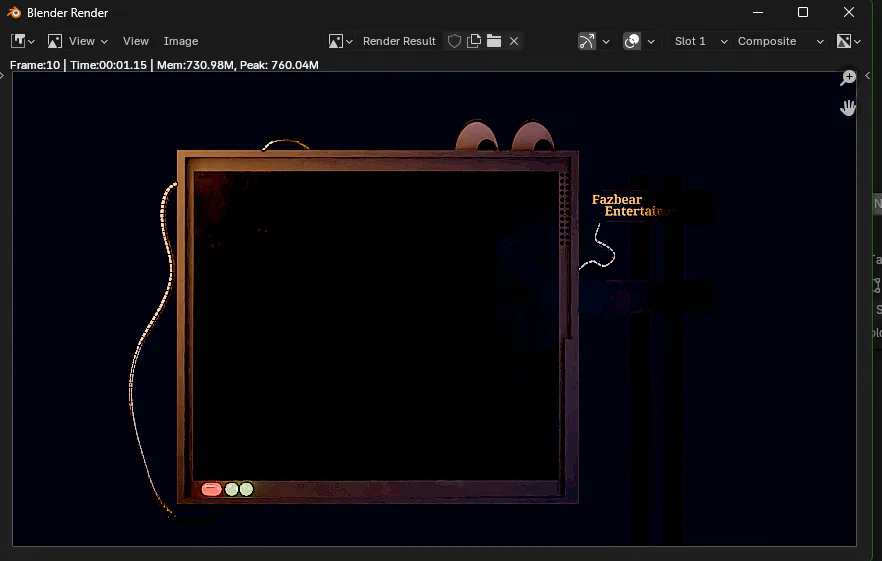Click the pan hand gizmo

point(848,107)
